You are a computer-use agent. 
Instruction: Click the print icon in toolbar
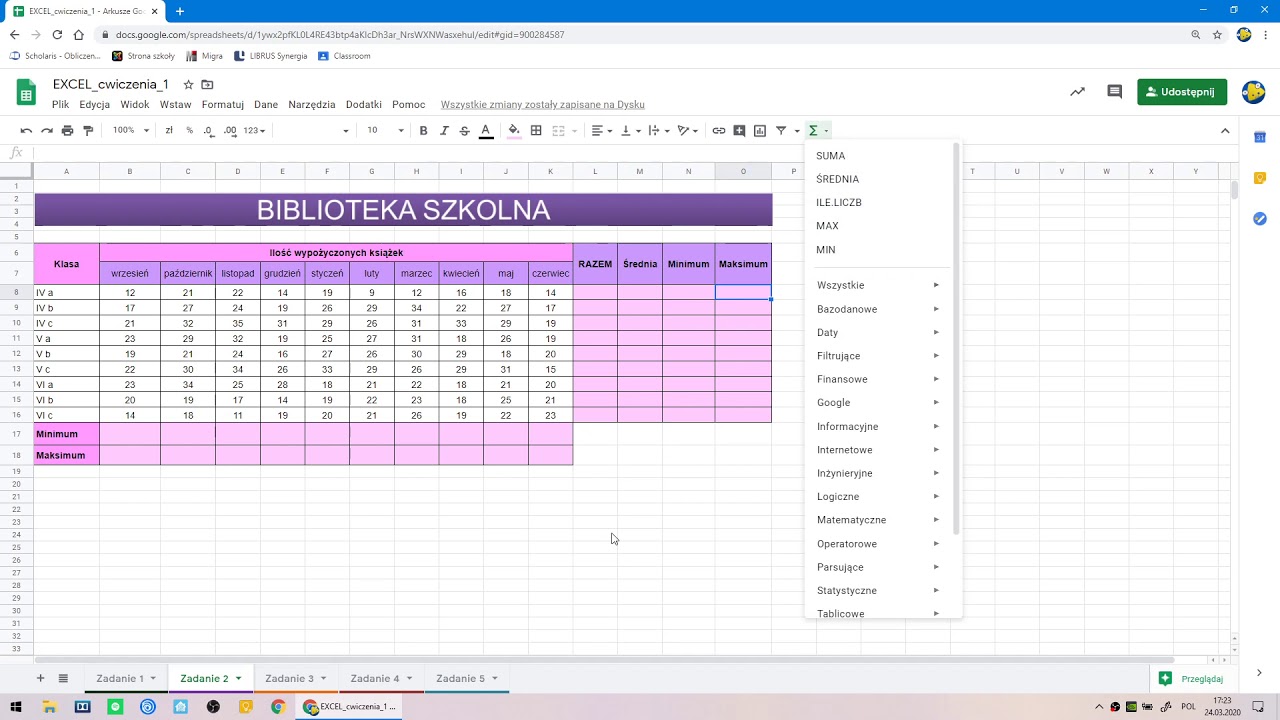pos(67,130)
